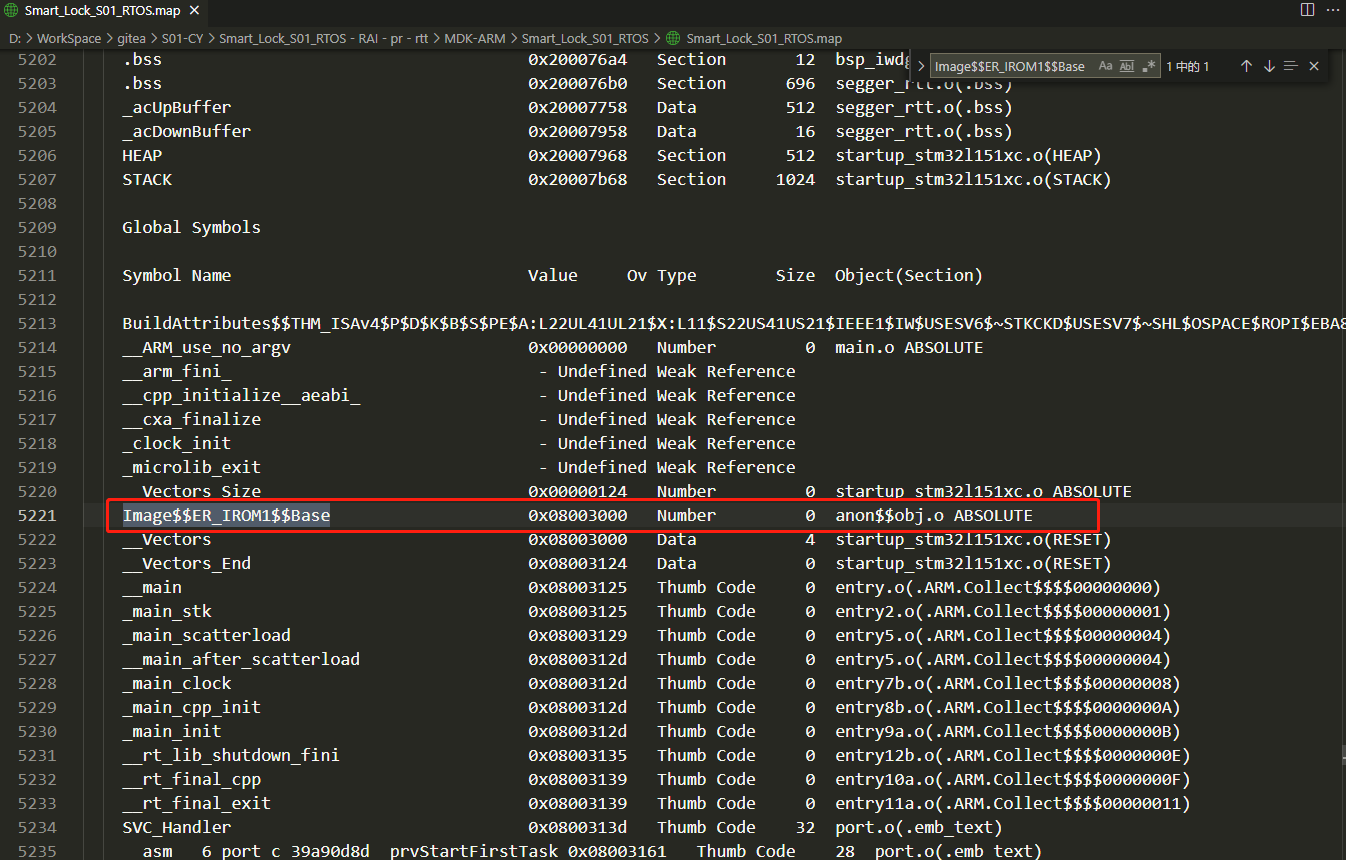
Task: Go to previous find match
Action: coord(1246,66)
